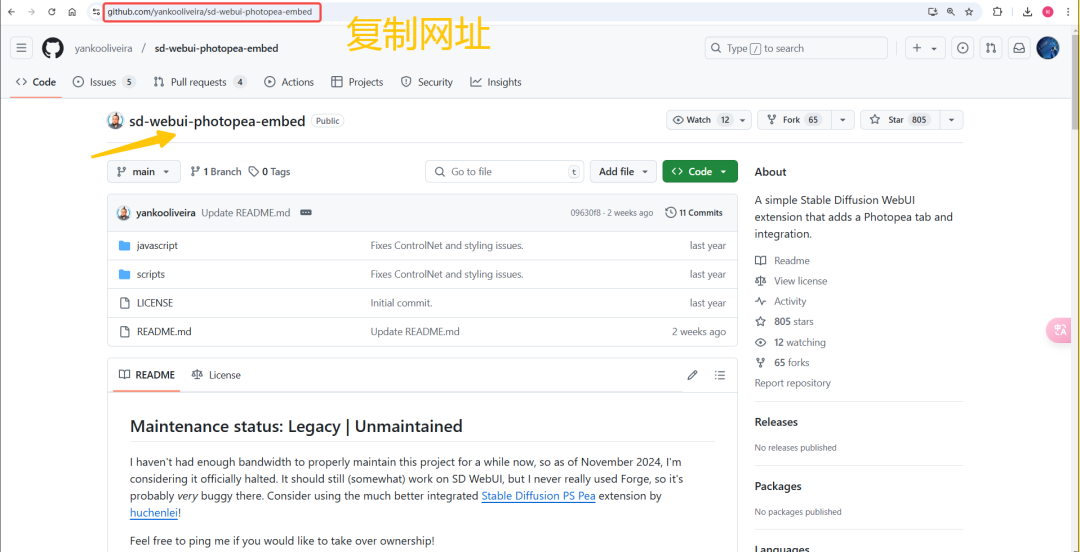This screenshot has height=552, width=1080.
Task: Open the notifications inbox icon
Action: [1019, 48]
